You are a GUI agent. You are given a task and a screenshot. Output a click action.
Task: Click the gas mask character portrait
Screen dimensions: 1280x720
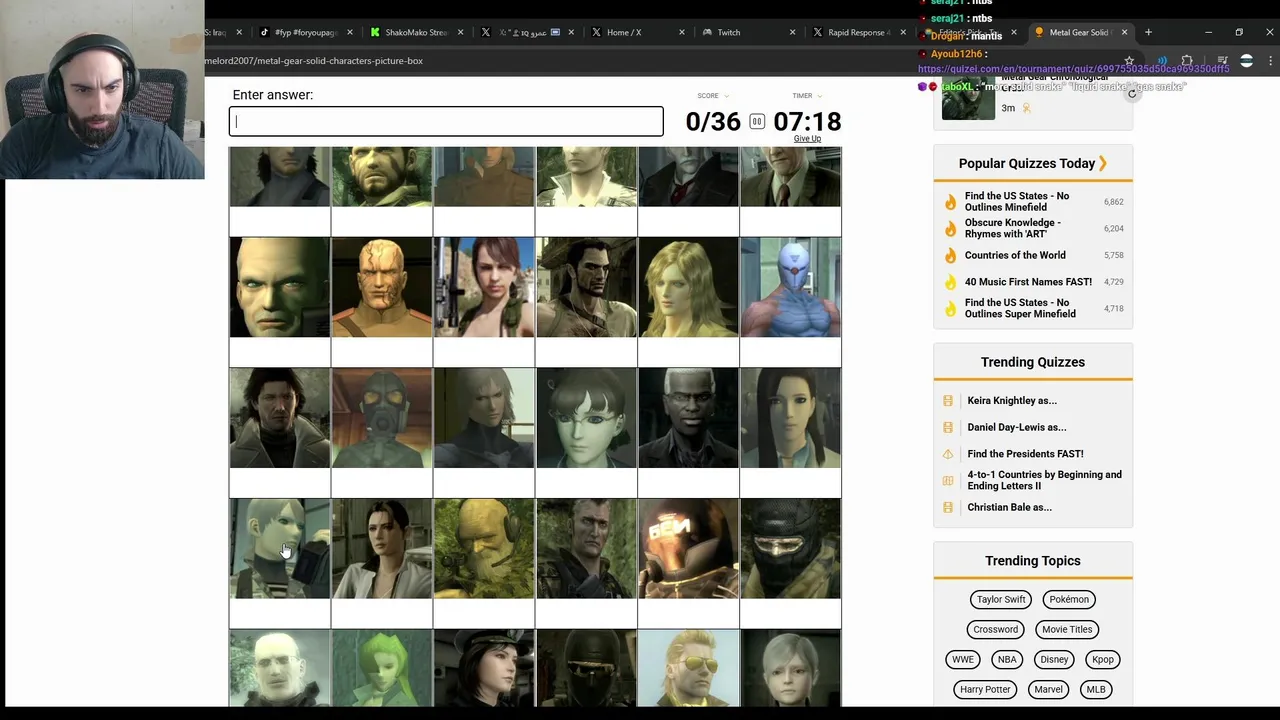pyautogui.click(x=382, y=418)
